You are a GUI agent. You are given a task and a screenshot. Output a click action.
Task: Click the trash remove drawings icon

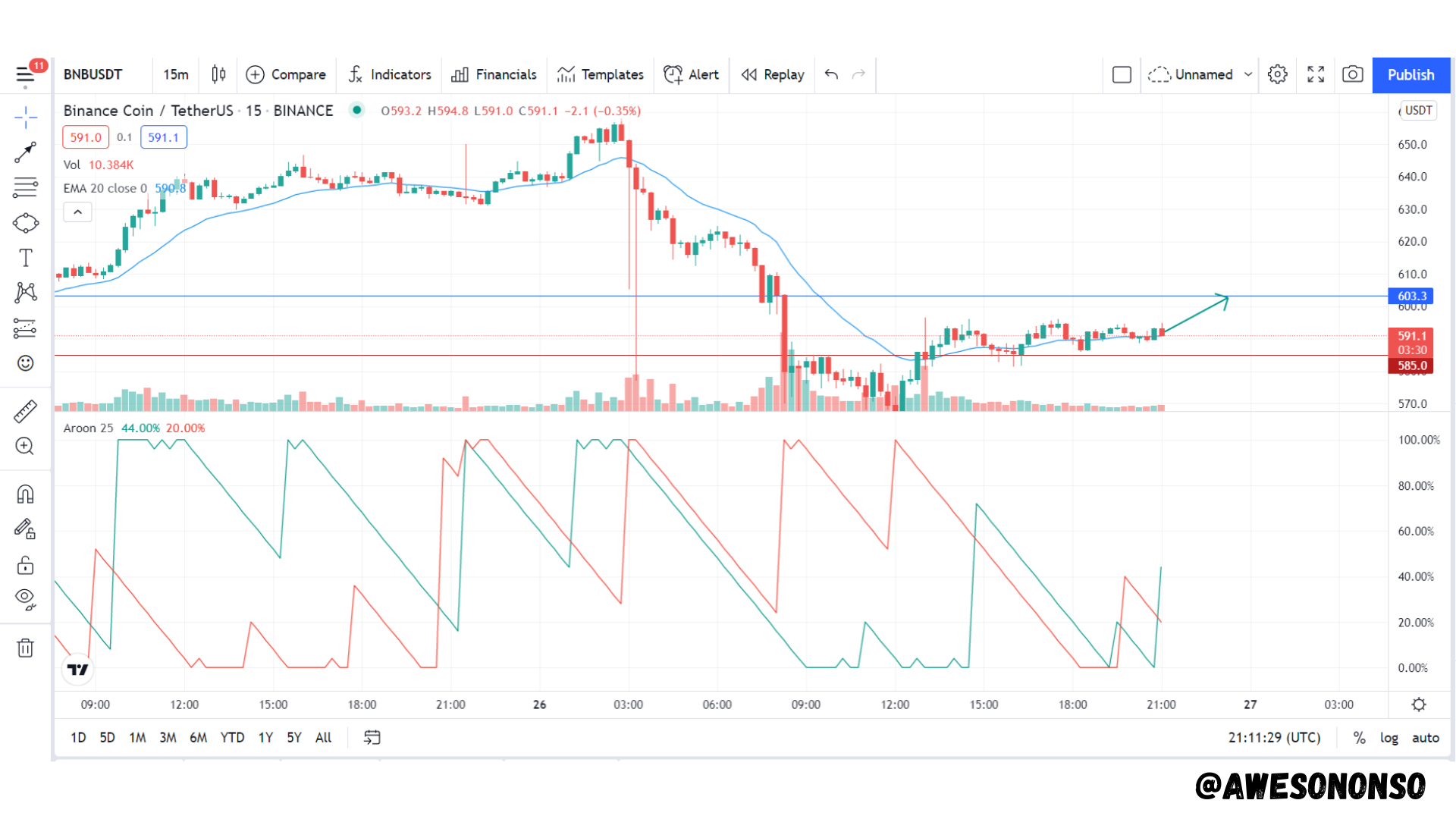(x=25, y=648)
